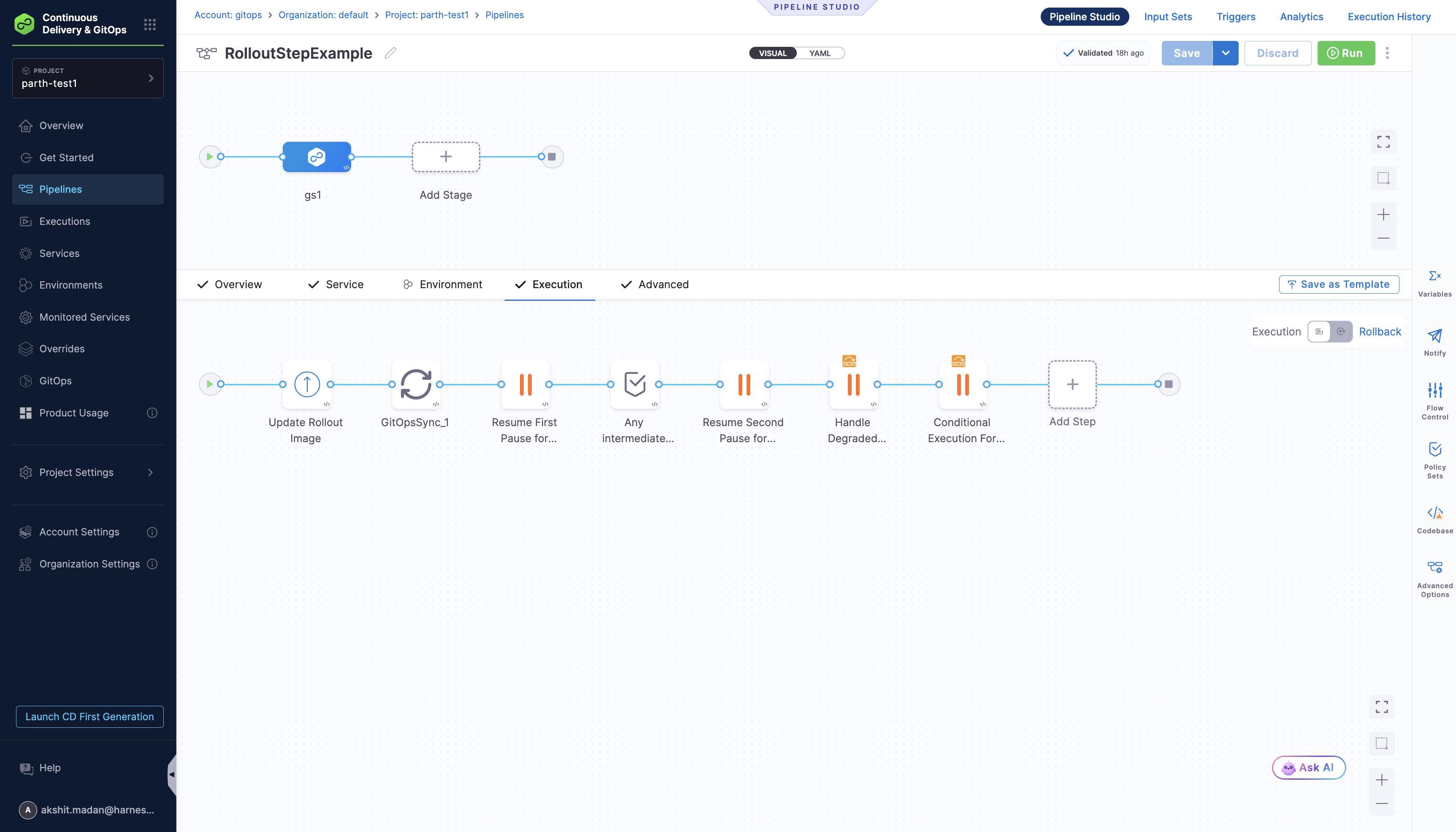Viewport: 1456px width, 832px height.
Task: Switch to the Execution History tab
Action: [x=1388, y=16]
